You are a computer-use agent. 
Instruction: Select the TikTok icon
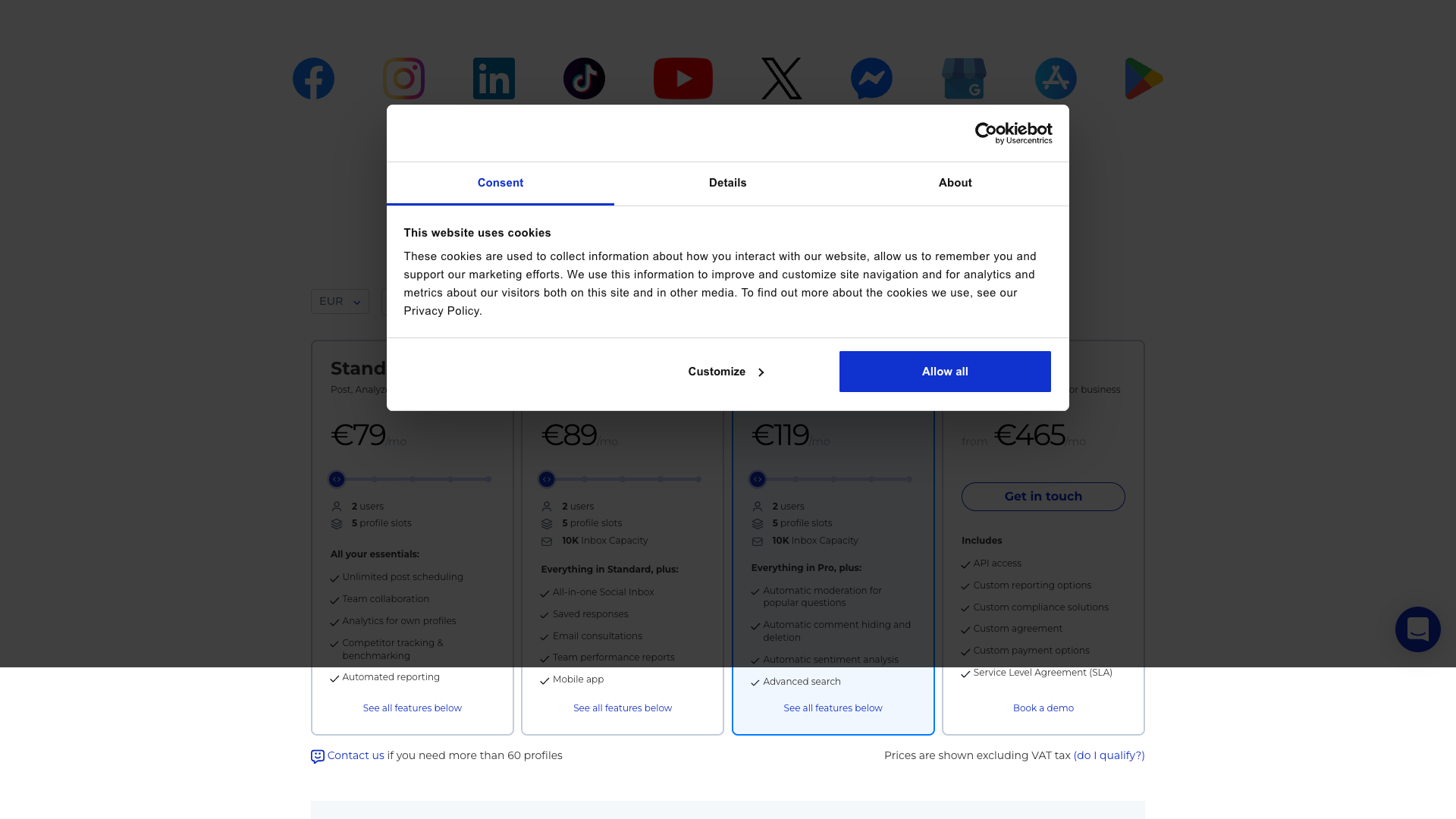[584, 78]
